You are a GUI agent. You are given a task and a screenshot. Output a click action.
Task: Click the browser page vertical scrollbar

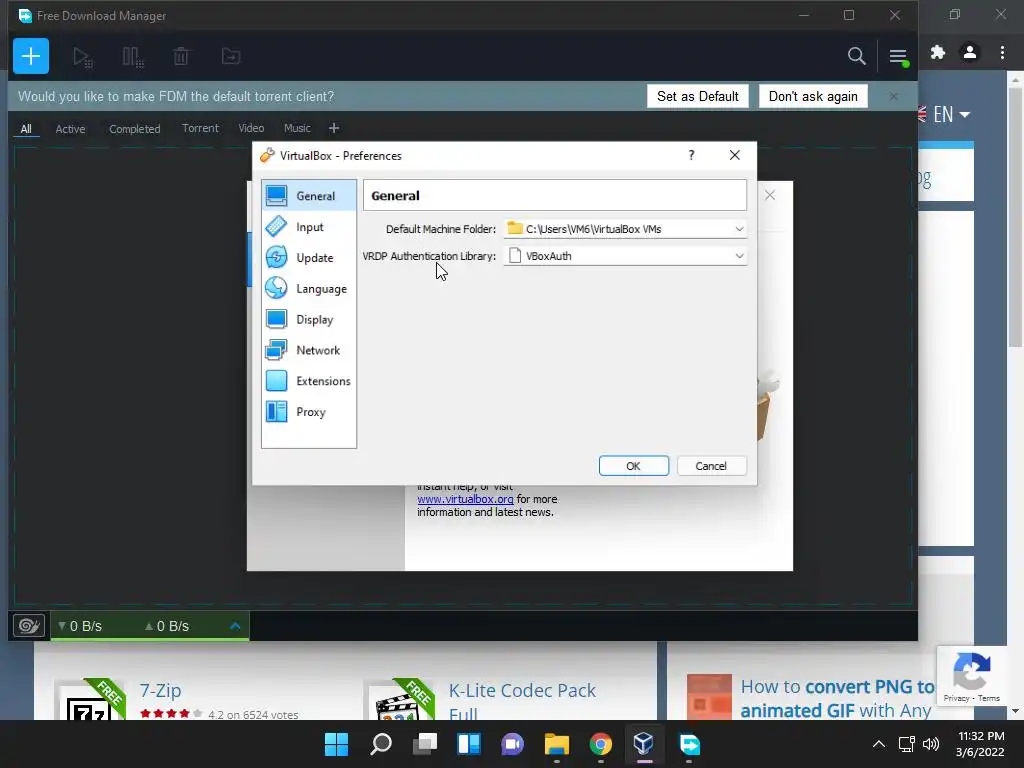coord(1015,218)
